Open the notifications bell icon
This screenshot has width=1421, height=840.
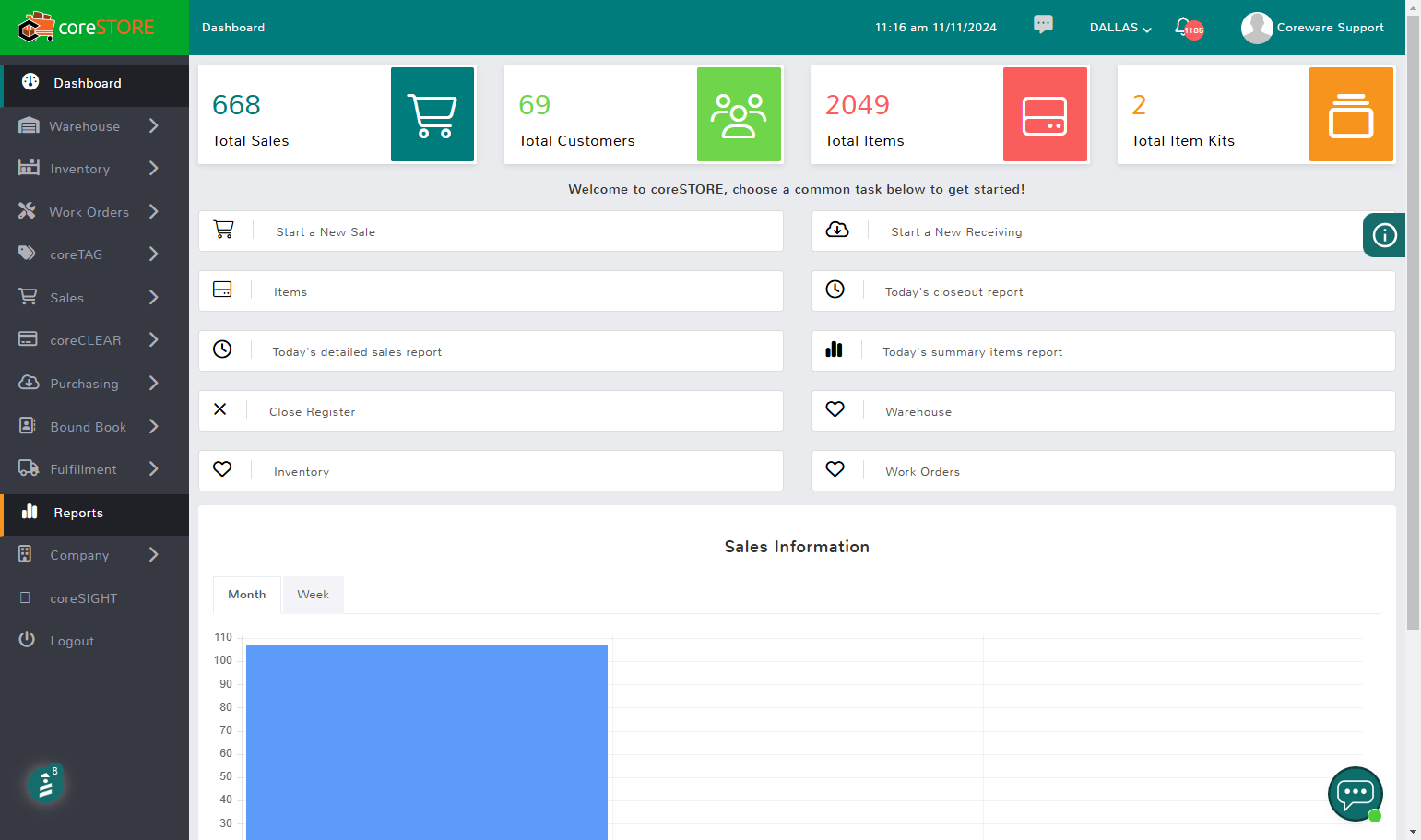click(1183, 27)
